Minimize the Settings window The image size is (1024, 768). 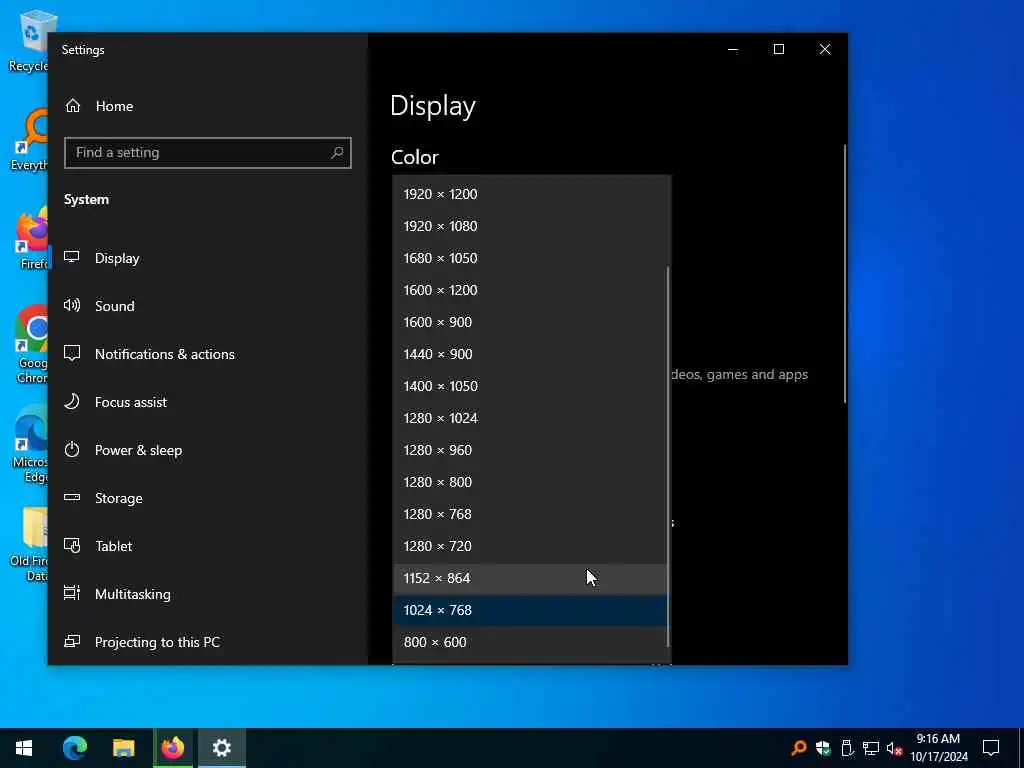(733, 50)
